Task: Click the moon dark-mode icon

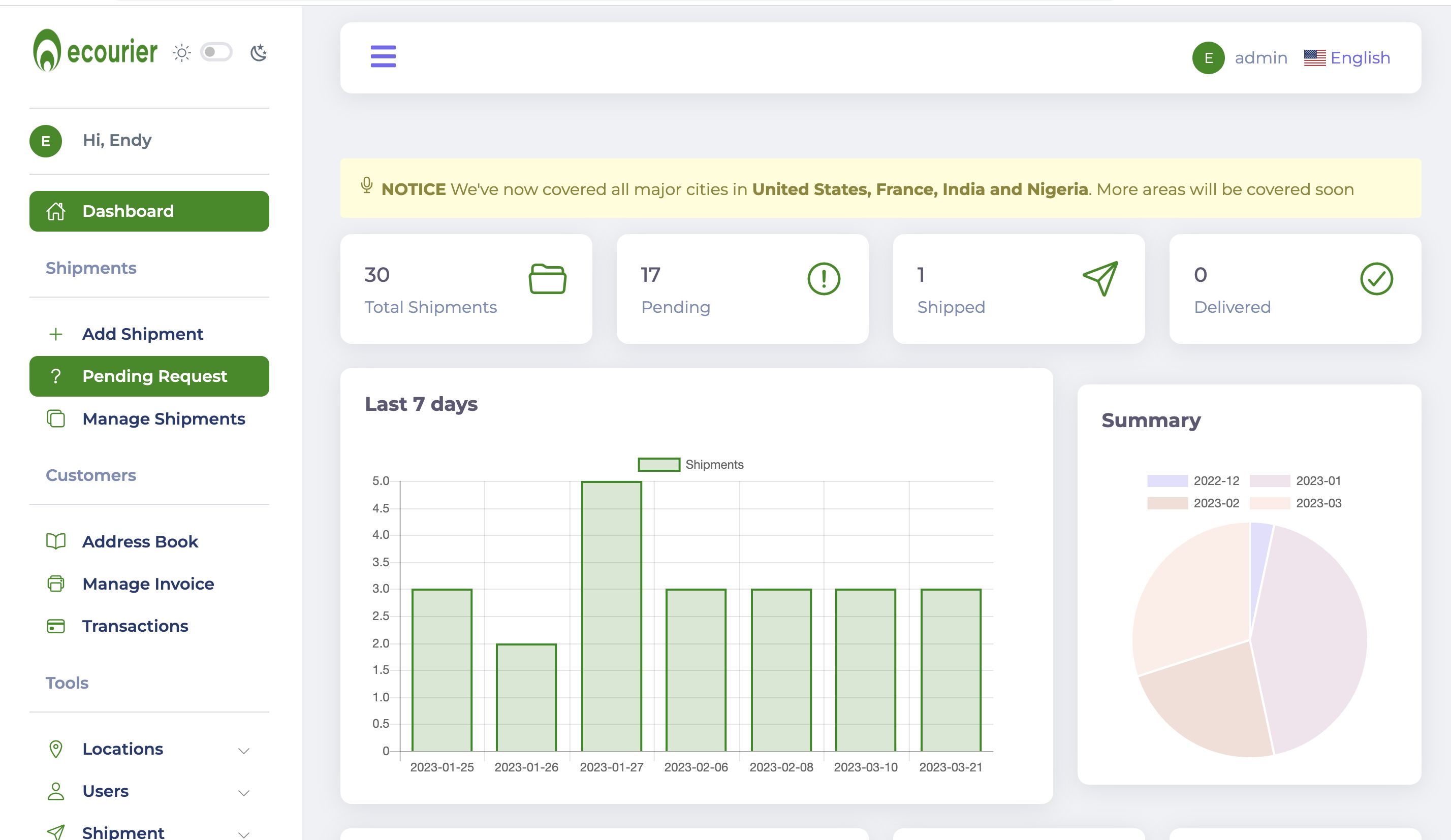Action: tap(259, 53)
